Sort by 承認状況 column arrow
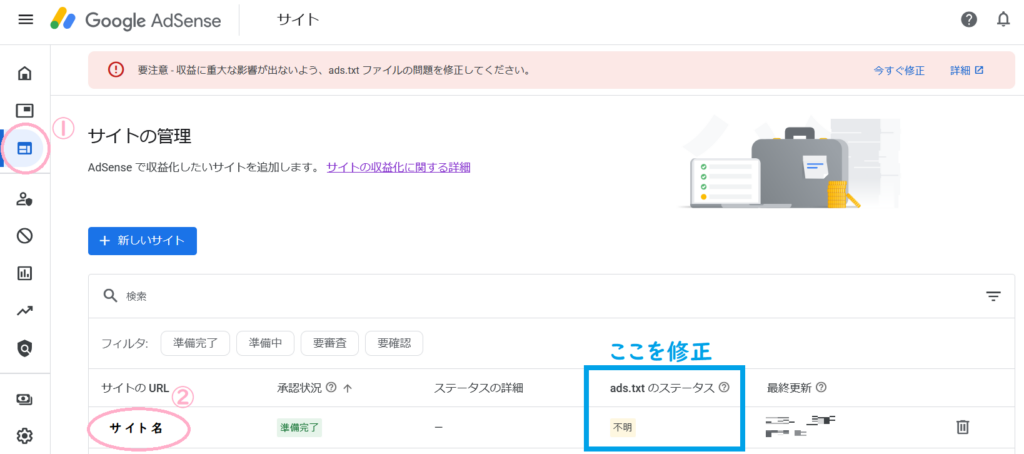Image resolution: width=1024 pixels, height=454 pixels. point(347,388)
